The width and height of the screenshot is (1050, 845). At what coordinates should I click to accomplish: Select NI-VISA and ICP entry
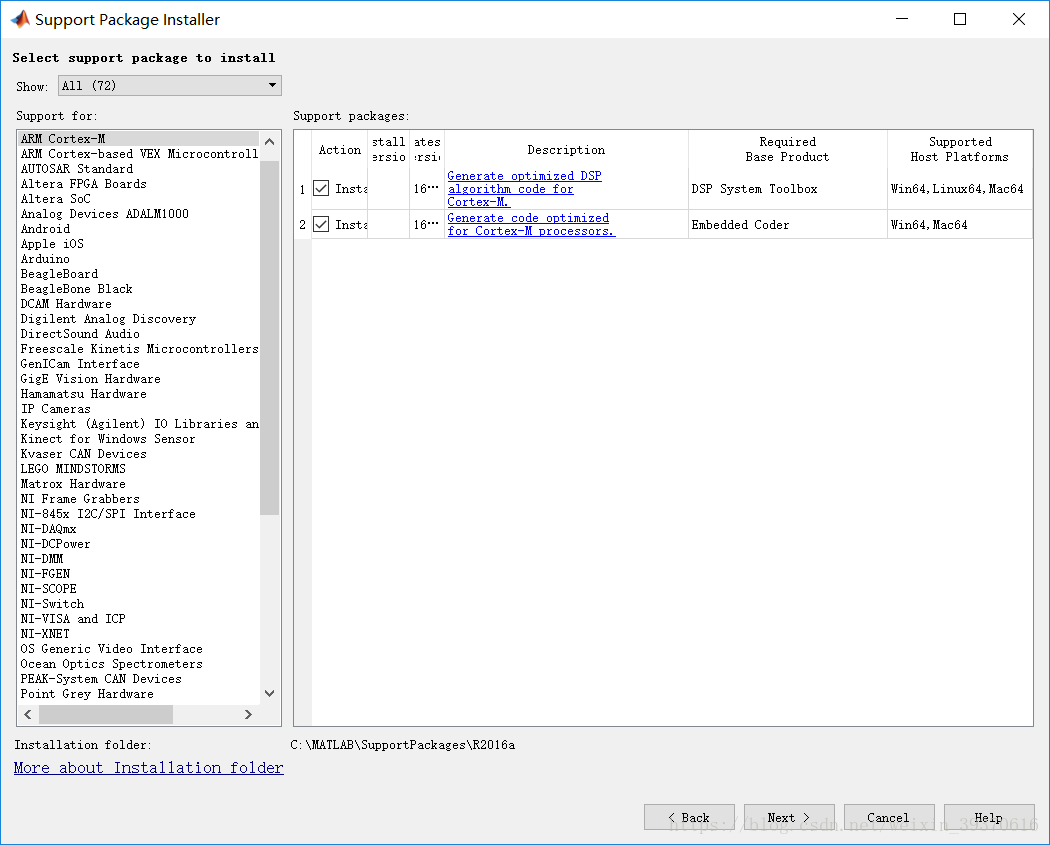pos(139,619)
